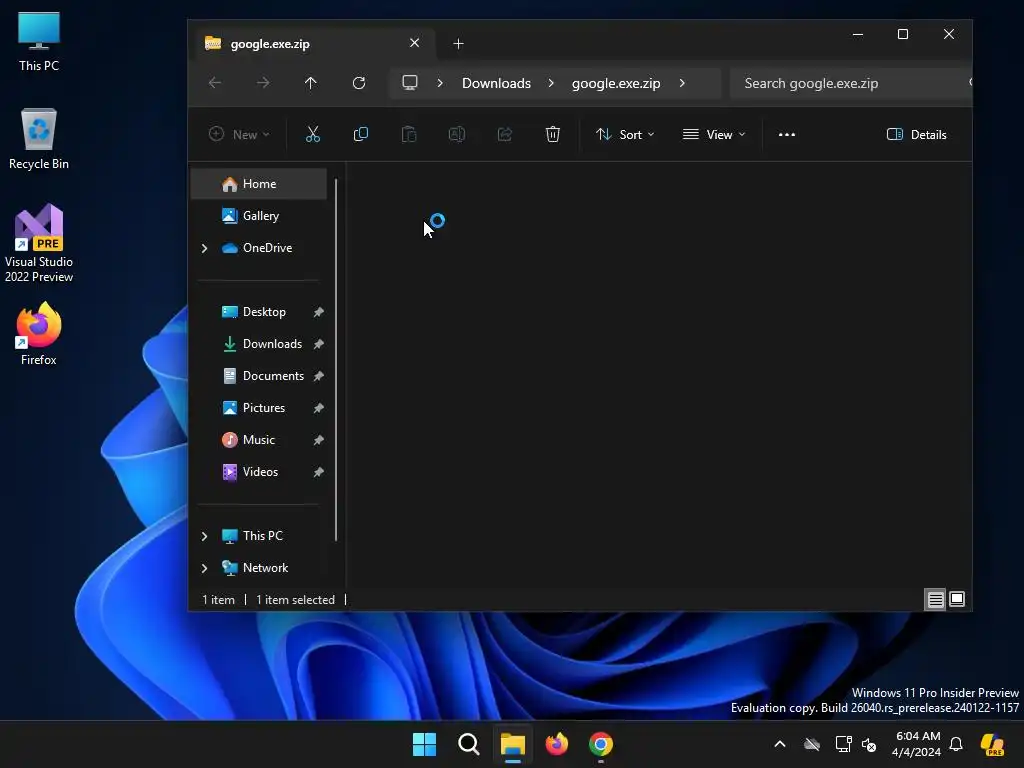
Task: Click the Cut scissors icon in toolbar
Action: click(x=313, y=135)
